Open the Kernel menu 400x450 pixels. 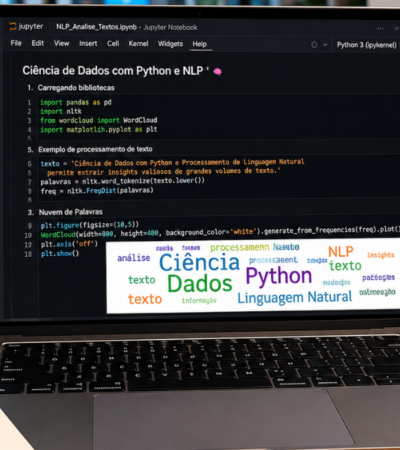(x=138, y=43)
